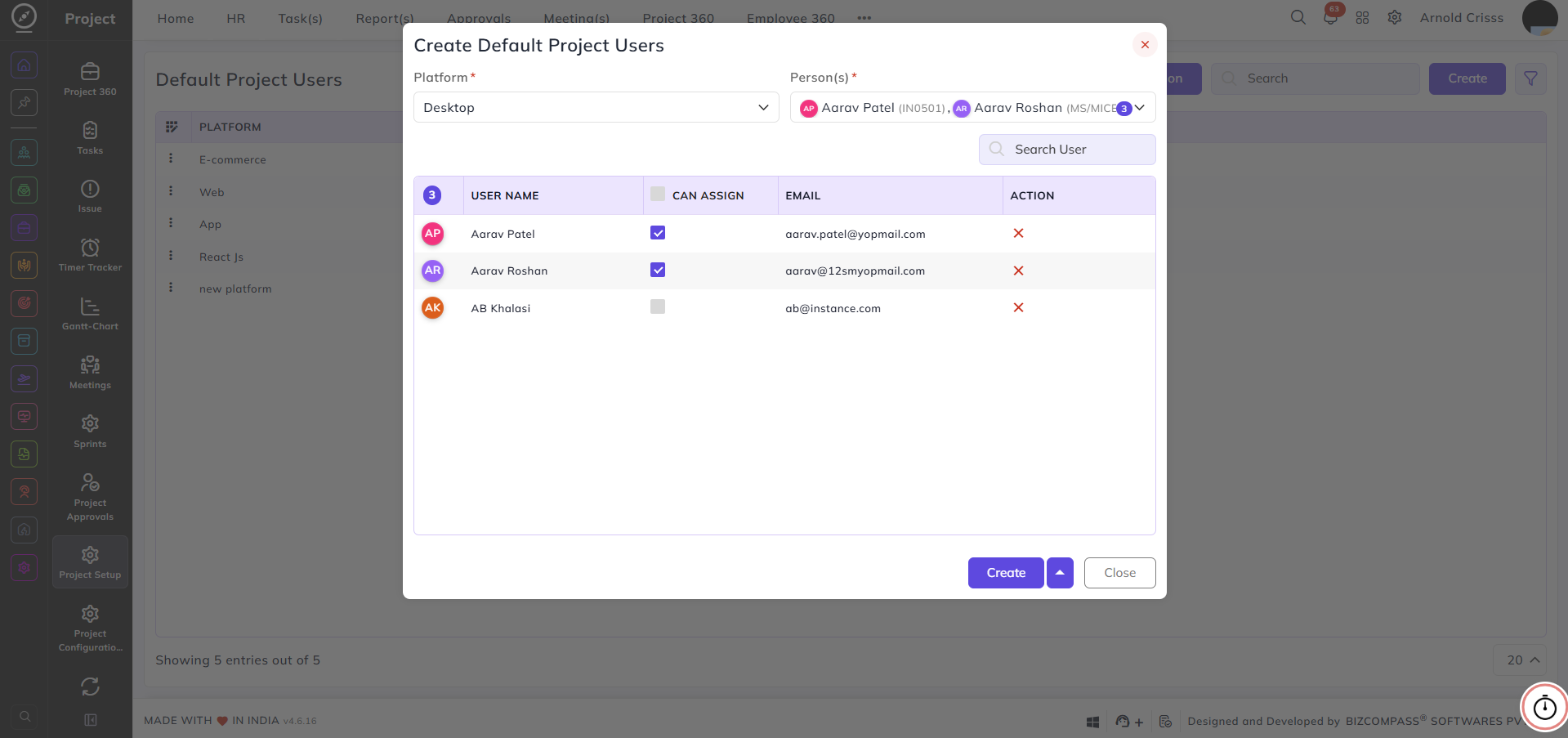Click the refresh sync icon in sidebar
This screenshot has width=1568, height=738.
click(90, 687)
